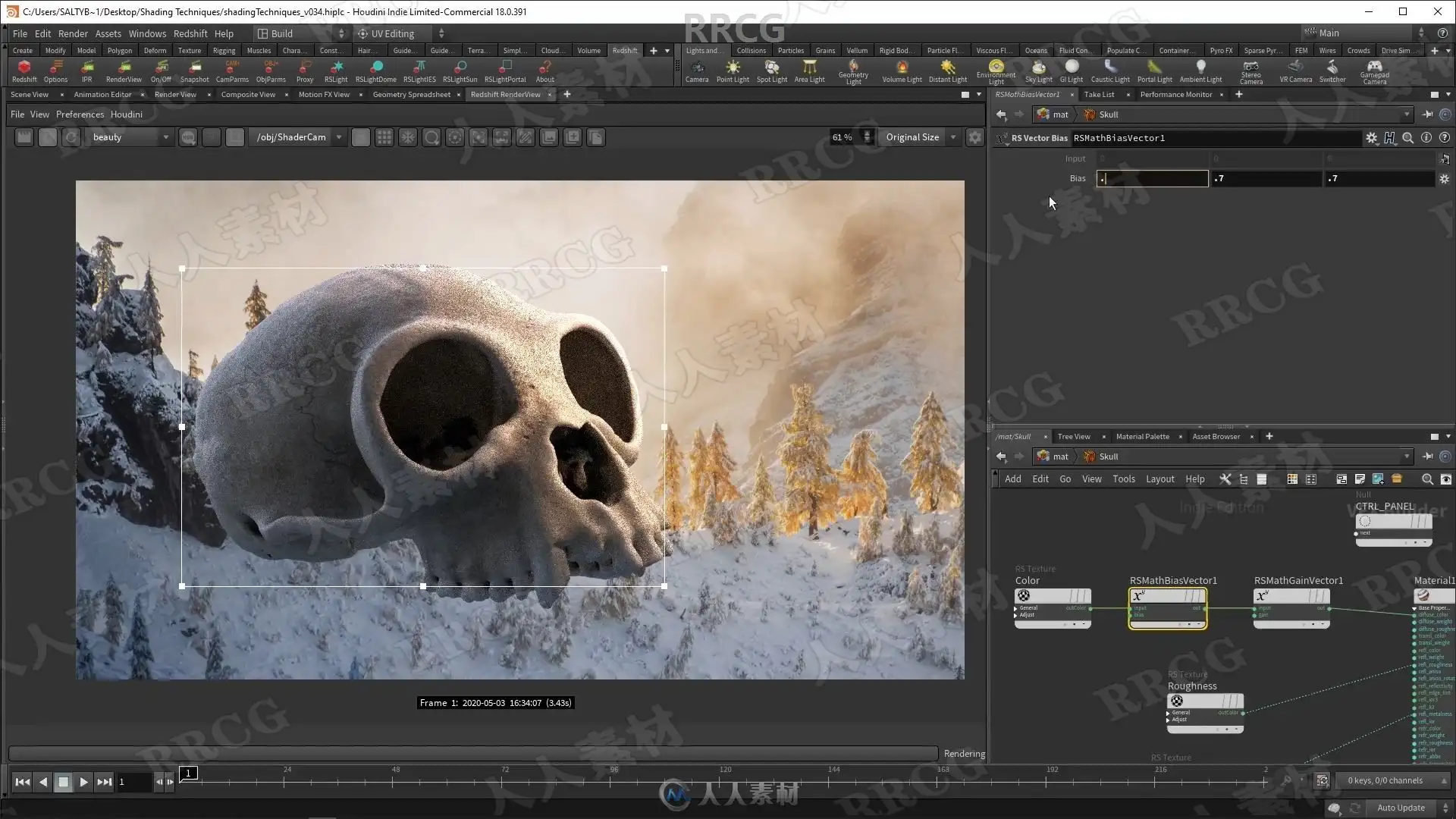
Task: Open the beauty AOV dropdown
Action: pyautogui.click(x=129, y=137)
